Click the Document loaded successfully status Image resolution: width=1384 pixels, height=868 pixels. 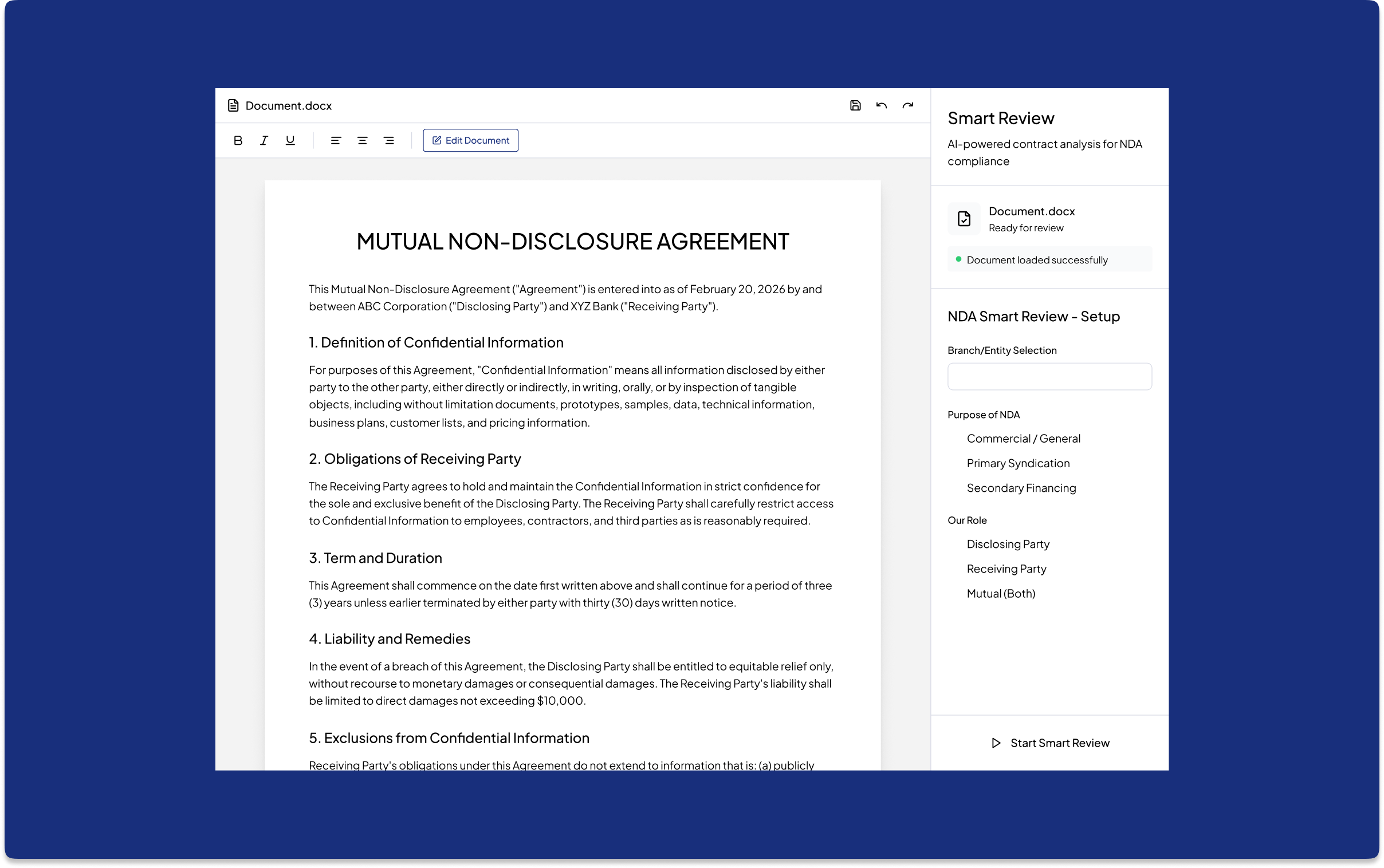tap(1050, 259)
